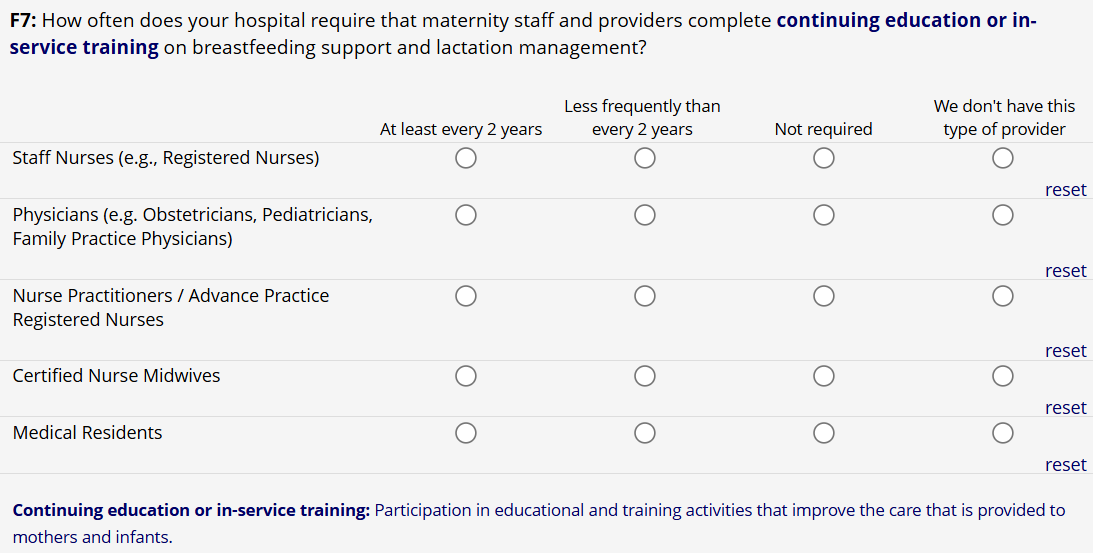Select 'At least every 2 years' for Medical Residents
The height and width of the screenshot is (553, 1093).
(x=465, y=433)
